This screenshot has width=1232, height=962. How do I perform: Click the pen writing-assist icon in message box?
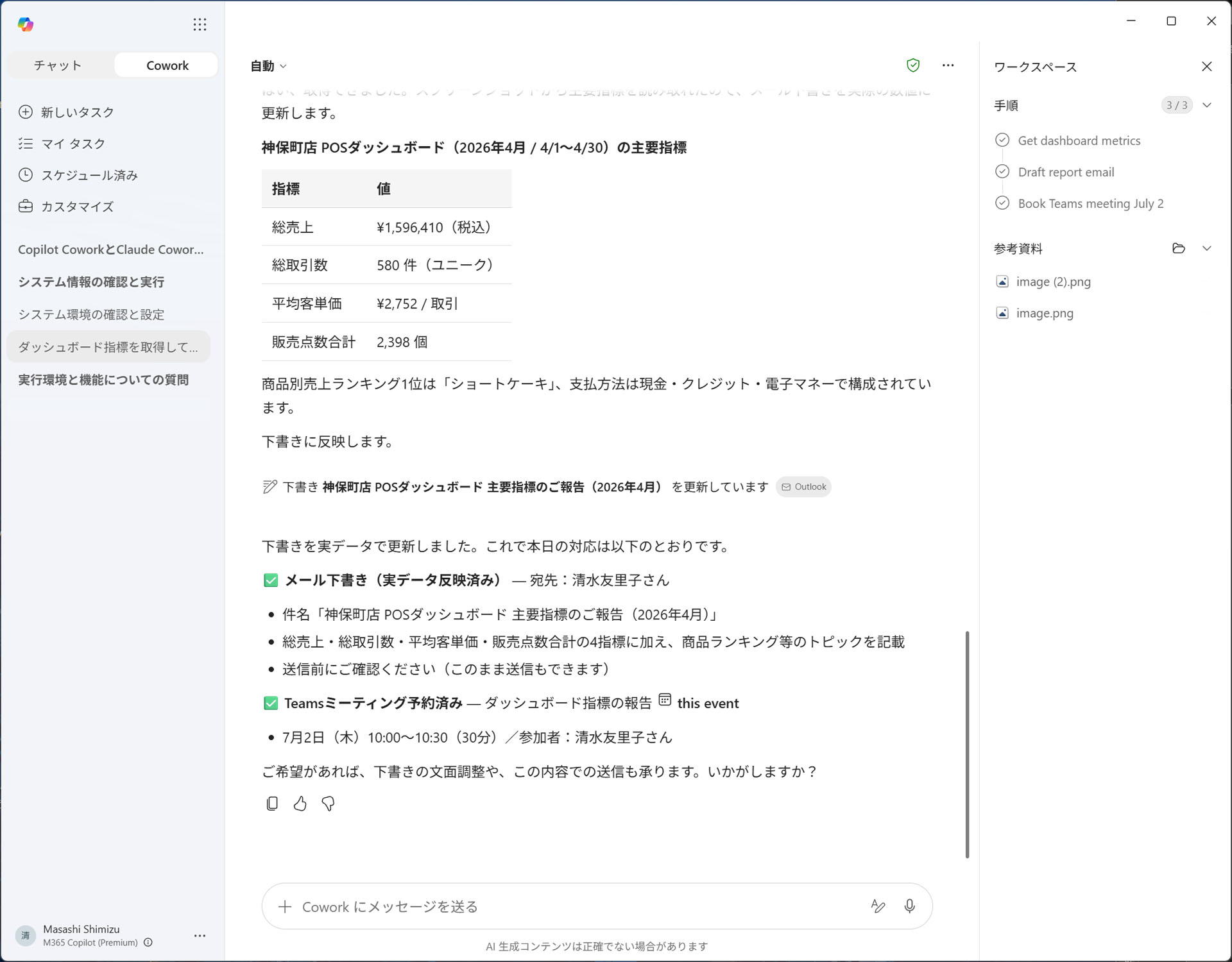coord(878,906)
